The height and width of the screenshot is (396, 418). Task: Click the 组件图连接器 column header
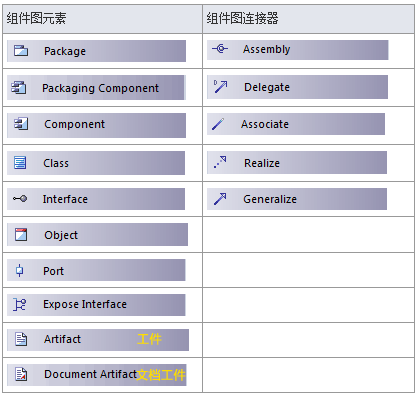[242, 18]
